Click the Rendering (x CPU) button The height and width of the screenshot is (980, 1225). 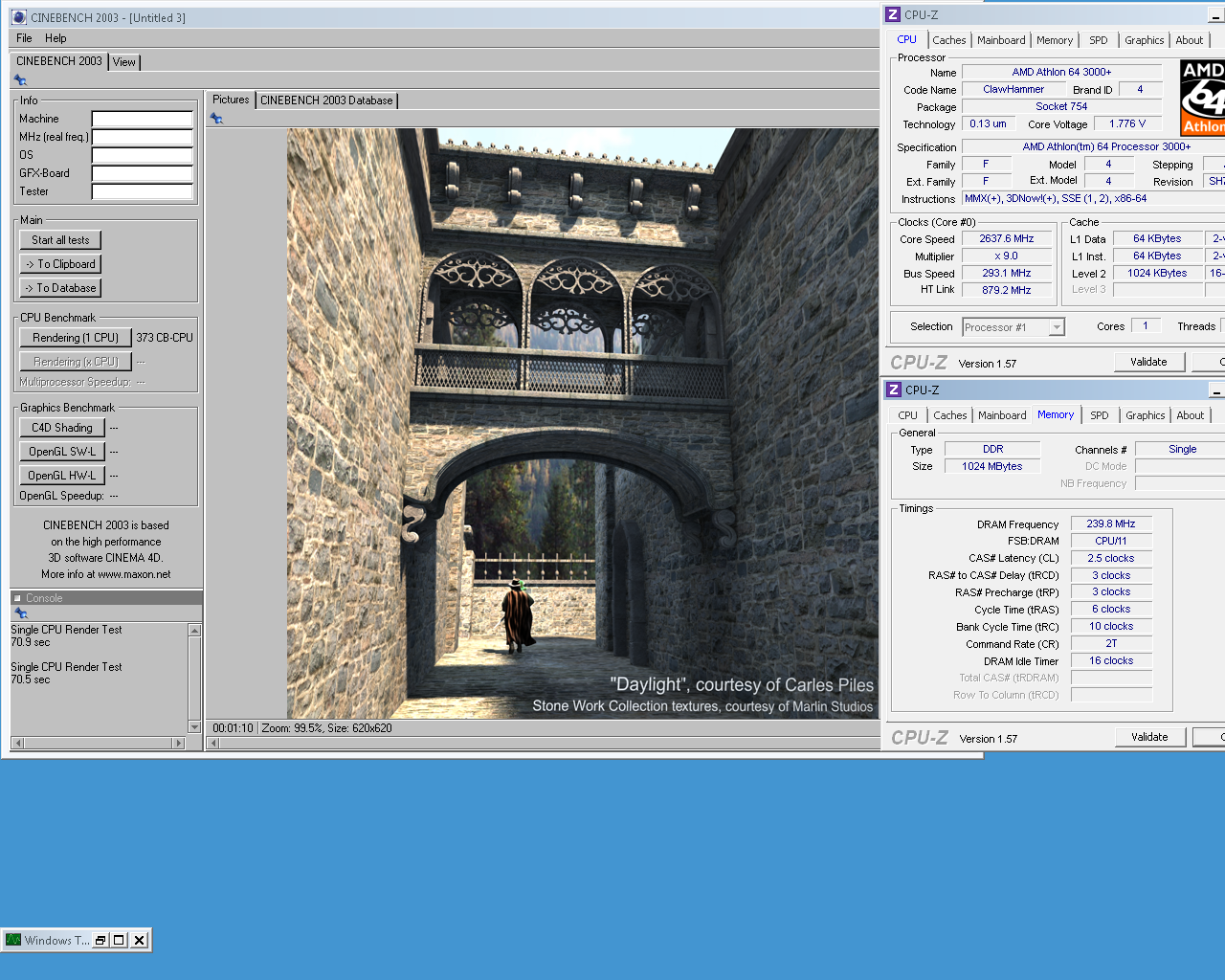pyautogui.click(x=76, y=362)
